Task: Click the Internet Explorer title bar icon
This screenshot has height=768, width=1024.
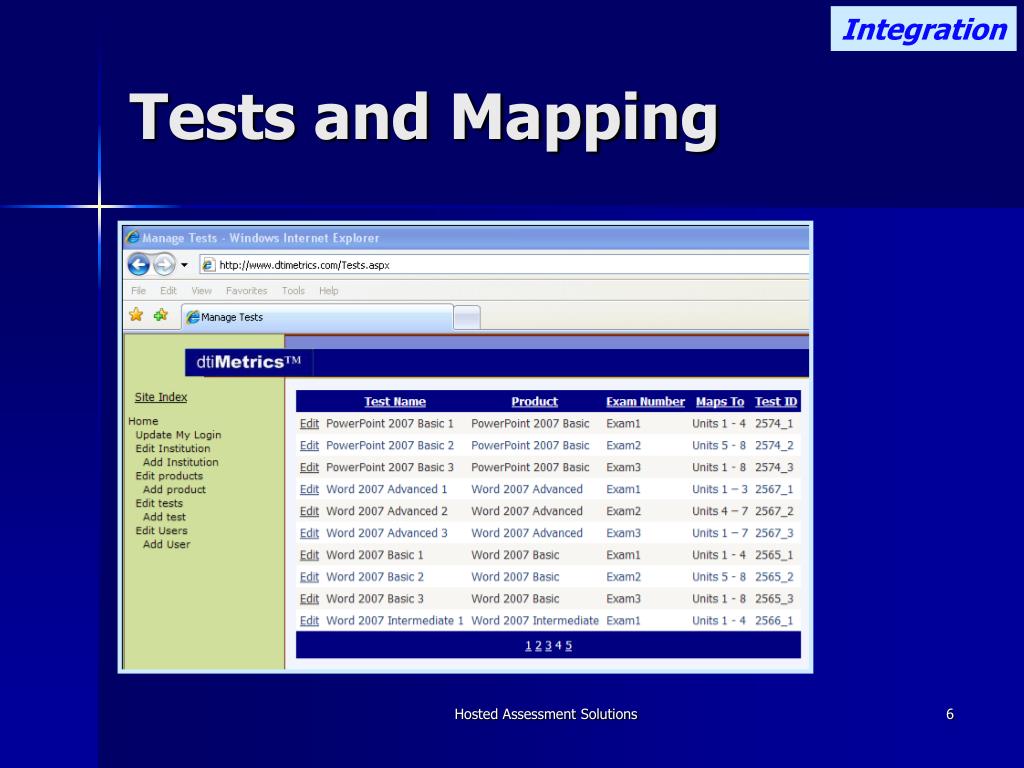Action: coord(133,237)
